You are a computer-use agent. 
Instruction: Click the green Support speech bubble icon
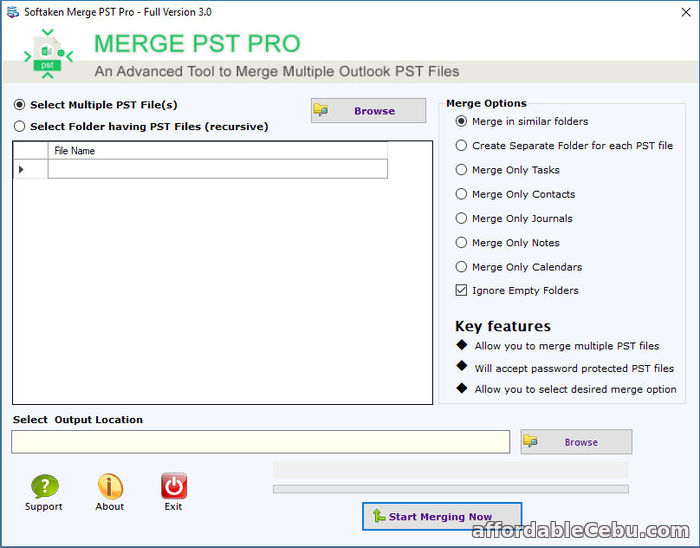(x=44, y=487)
